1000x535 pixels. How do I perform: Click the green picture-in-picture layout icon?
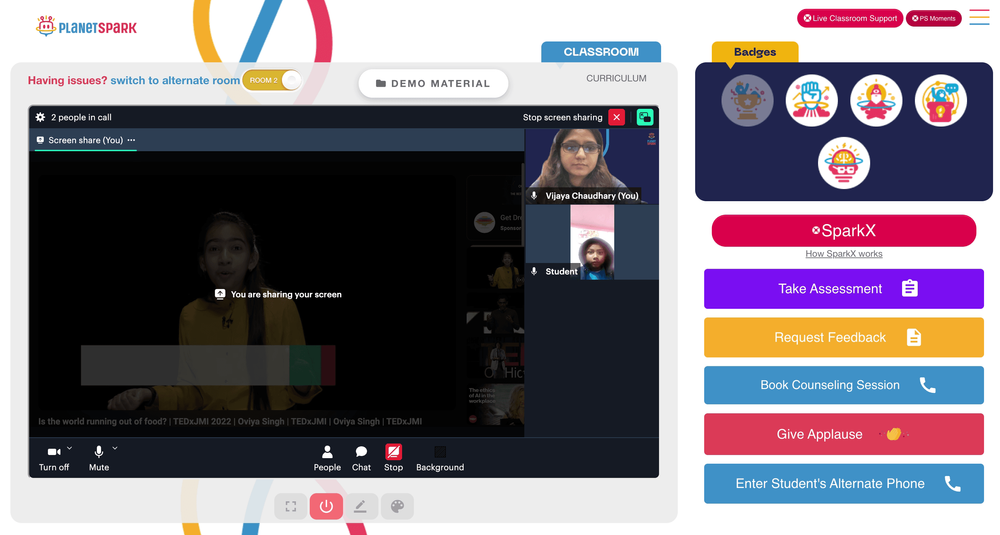tap(645, 117)
